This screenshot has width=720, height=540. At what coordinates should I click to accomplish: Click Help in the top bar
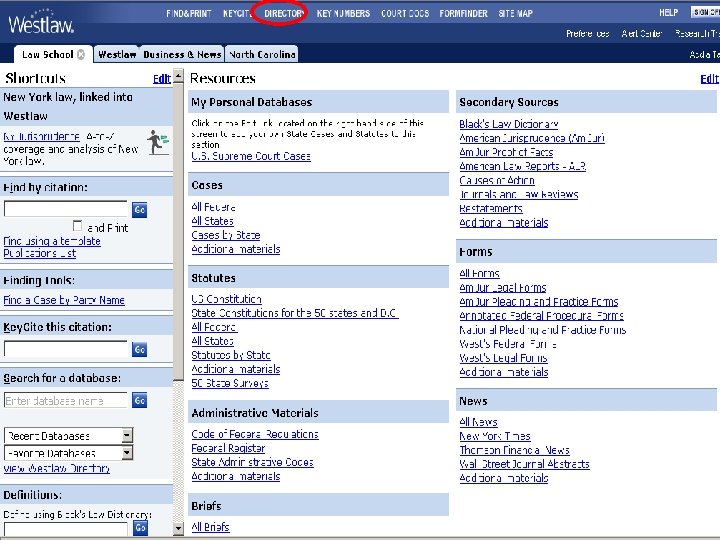click(669, 12)
